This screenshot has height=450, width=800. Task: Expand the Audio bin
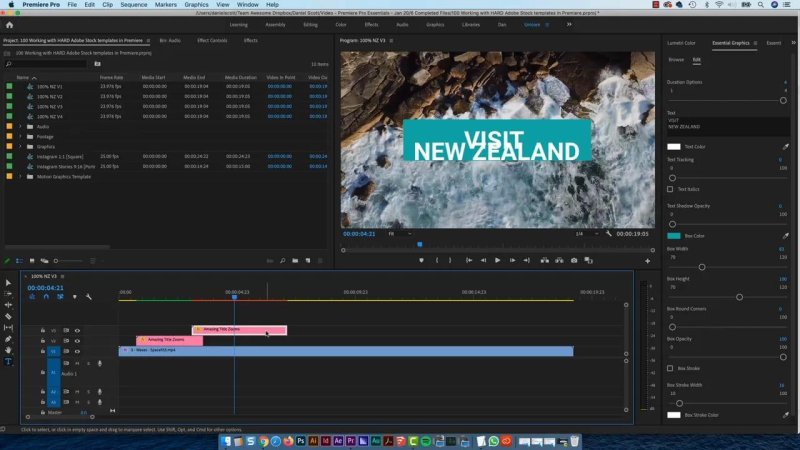(20, 127)
